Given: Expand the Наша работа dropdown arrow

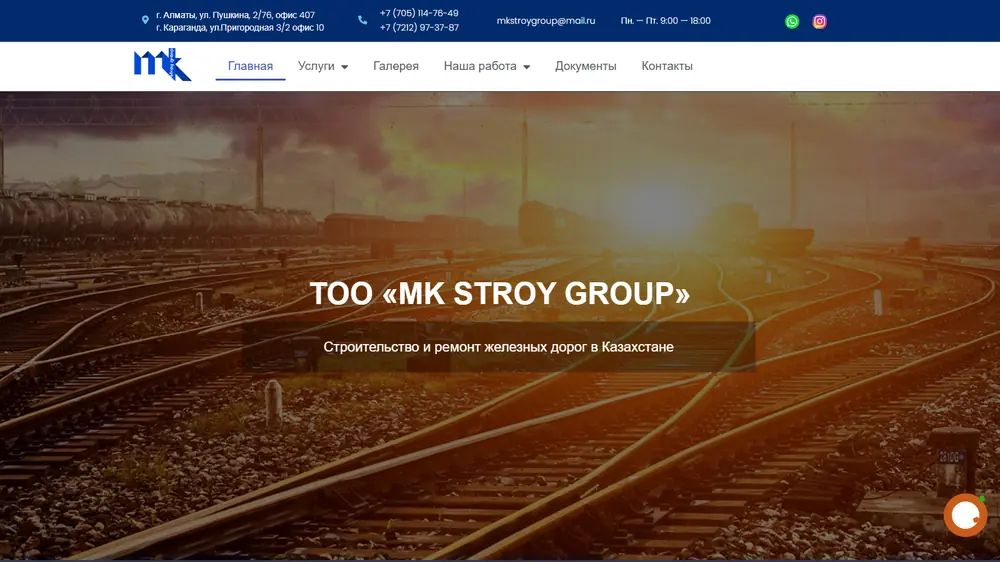Looking at the screenshot, I should (x=526, y=67).
